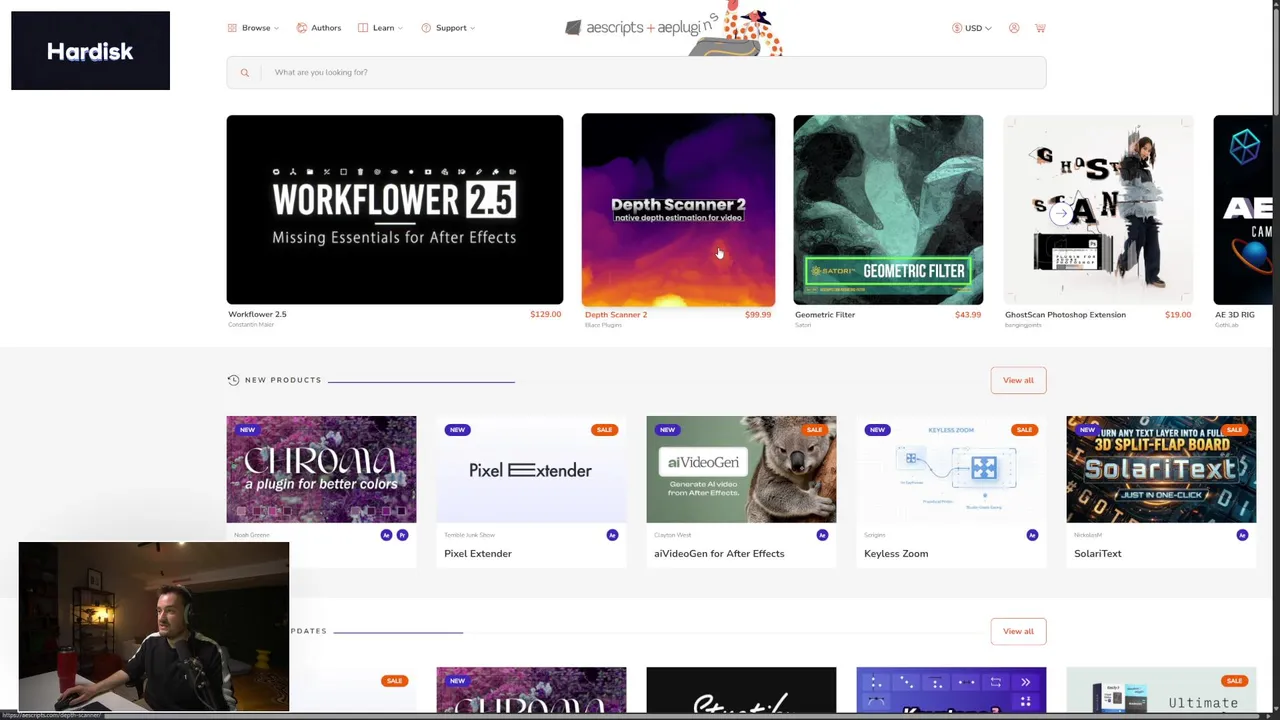Image resolution: width=1280 pixels, height=720 pixels.
Task: Open the Geometric Filter banner thumbnail
Action: 888,209
